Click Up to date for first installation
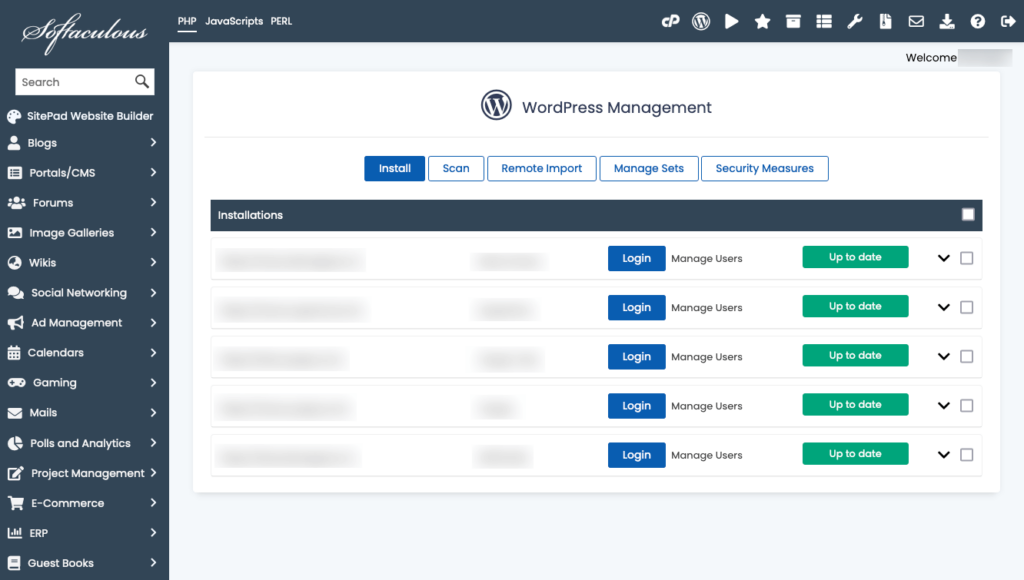 856,257
